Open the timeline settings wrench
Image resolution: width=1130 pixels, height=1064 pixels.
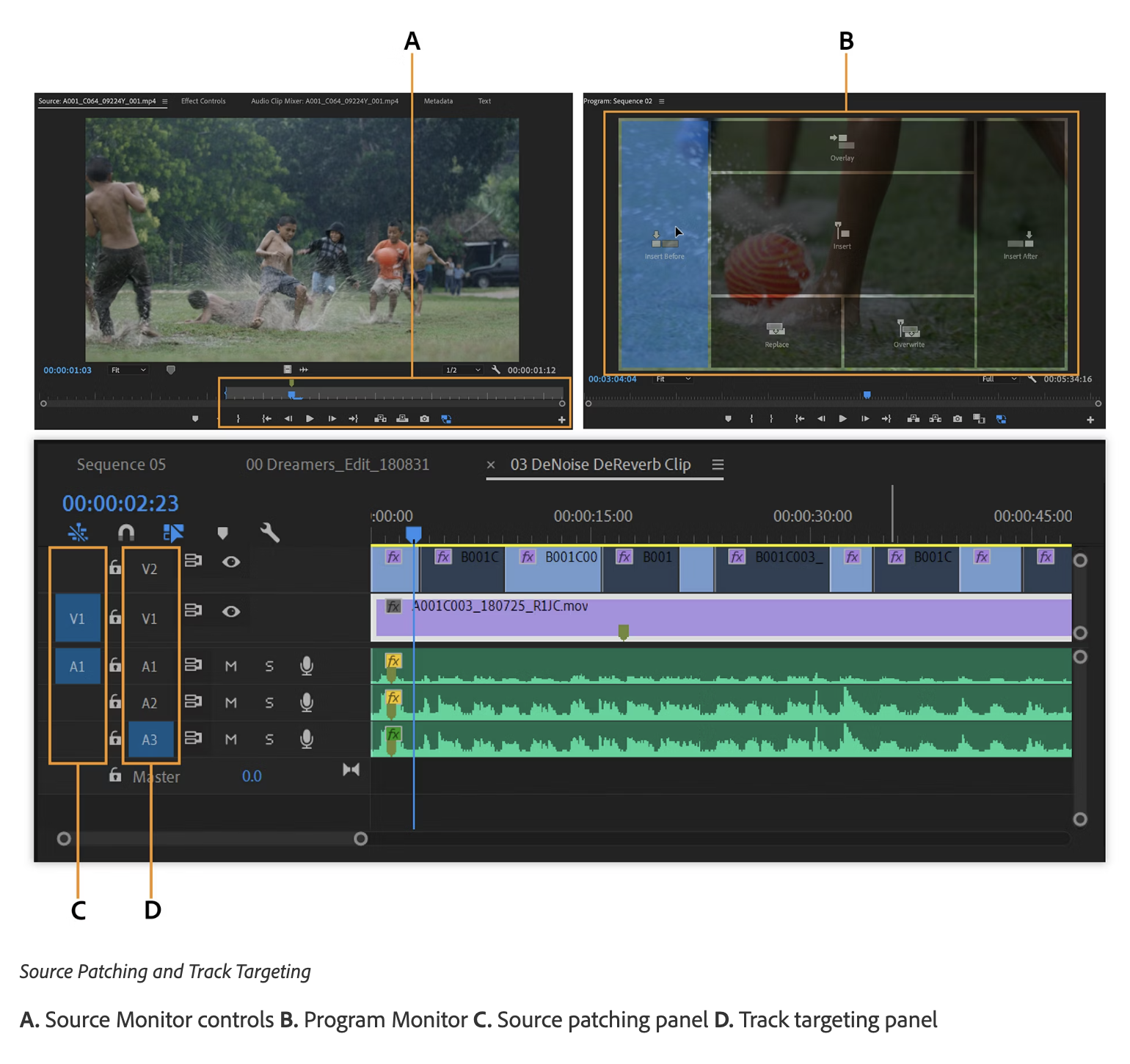coord(270,533)
